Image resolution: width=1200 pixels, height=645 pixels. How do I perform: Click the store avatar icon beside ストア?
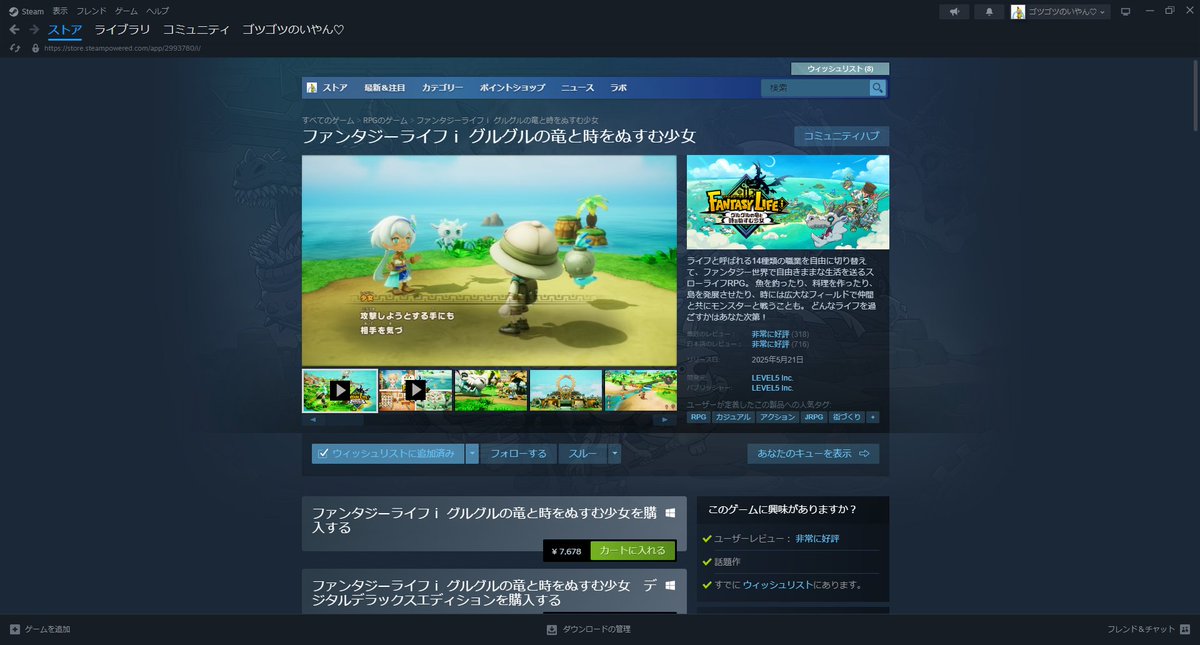tap(312, 88)
